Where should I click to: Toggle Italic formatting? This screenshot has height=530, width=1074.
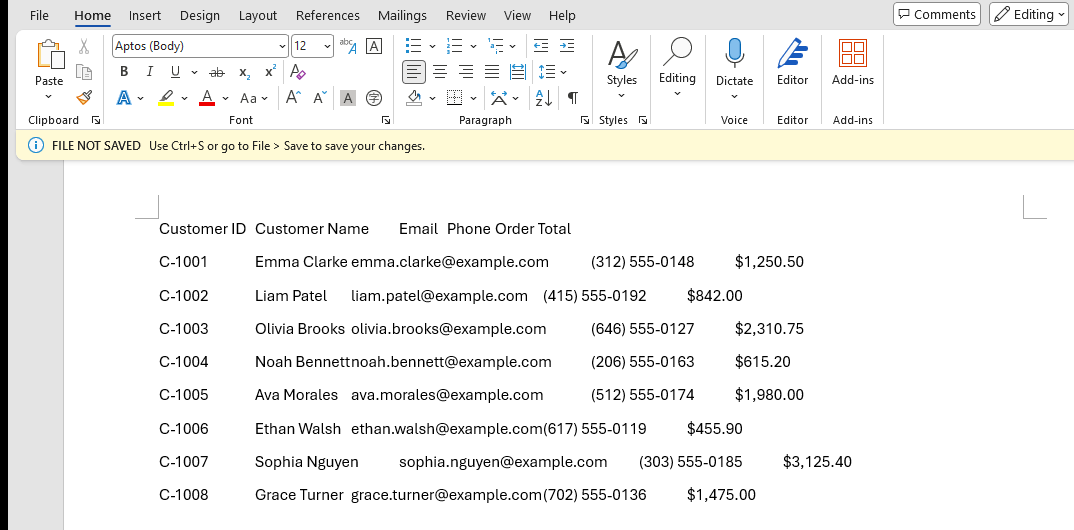(x=149, y=72)
